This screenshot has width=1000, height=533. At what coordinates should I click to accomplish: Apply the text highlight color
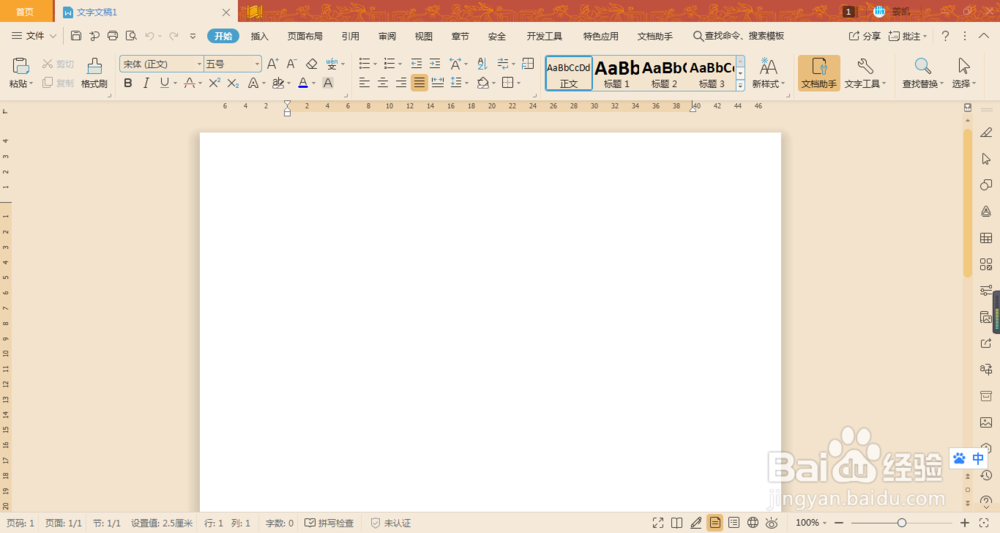tap(277, 83)
